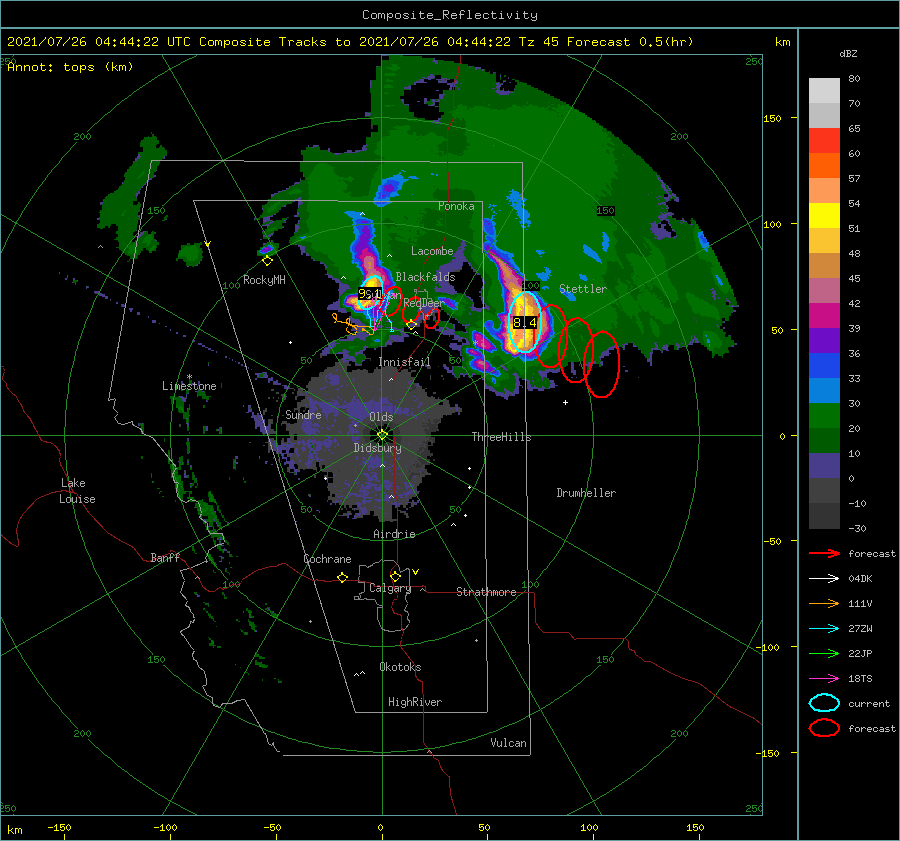Click the HighRiver city label

coord(415,702)
